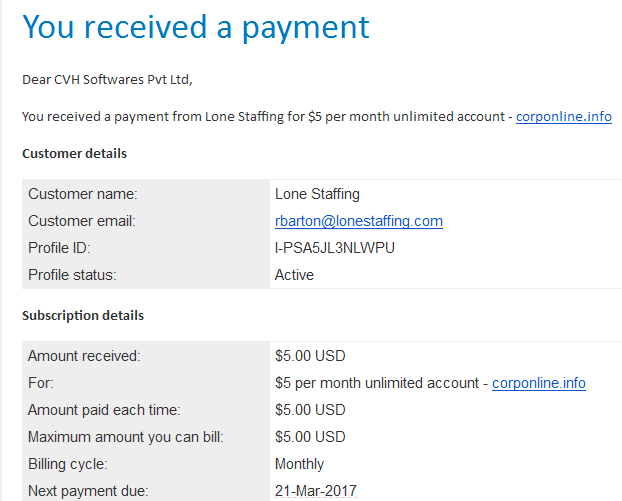Viewport: 622px width, 501px height.
Task: Click the 'Monthly' billing cycle value
Action: coord(299,464)
